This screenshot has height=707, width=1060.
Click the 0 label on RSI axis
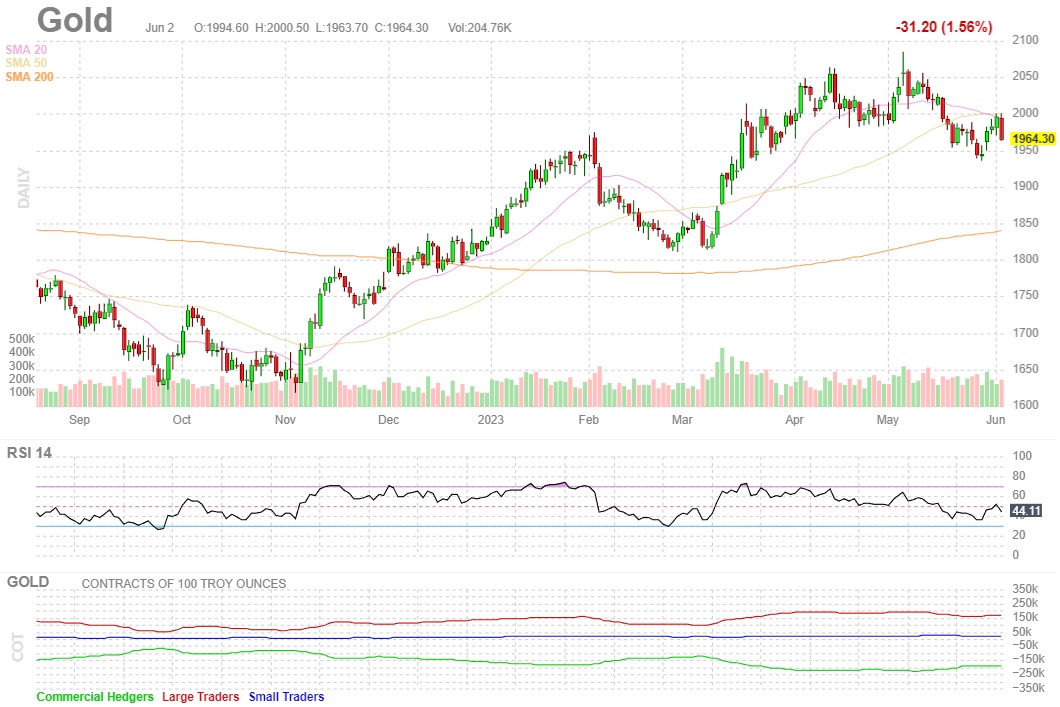1015,555
